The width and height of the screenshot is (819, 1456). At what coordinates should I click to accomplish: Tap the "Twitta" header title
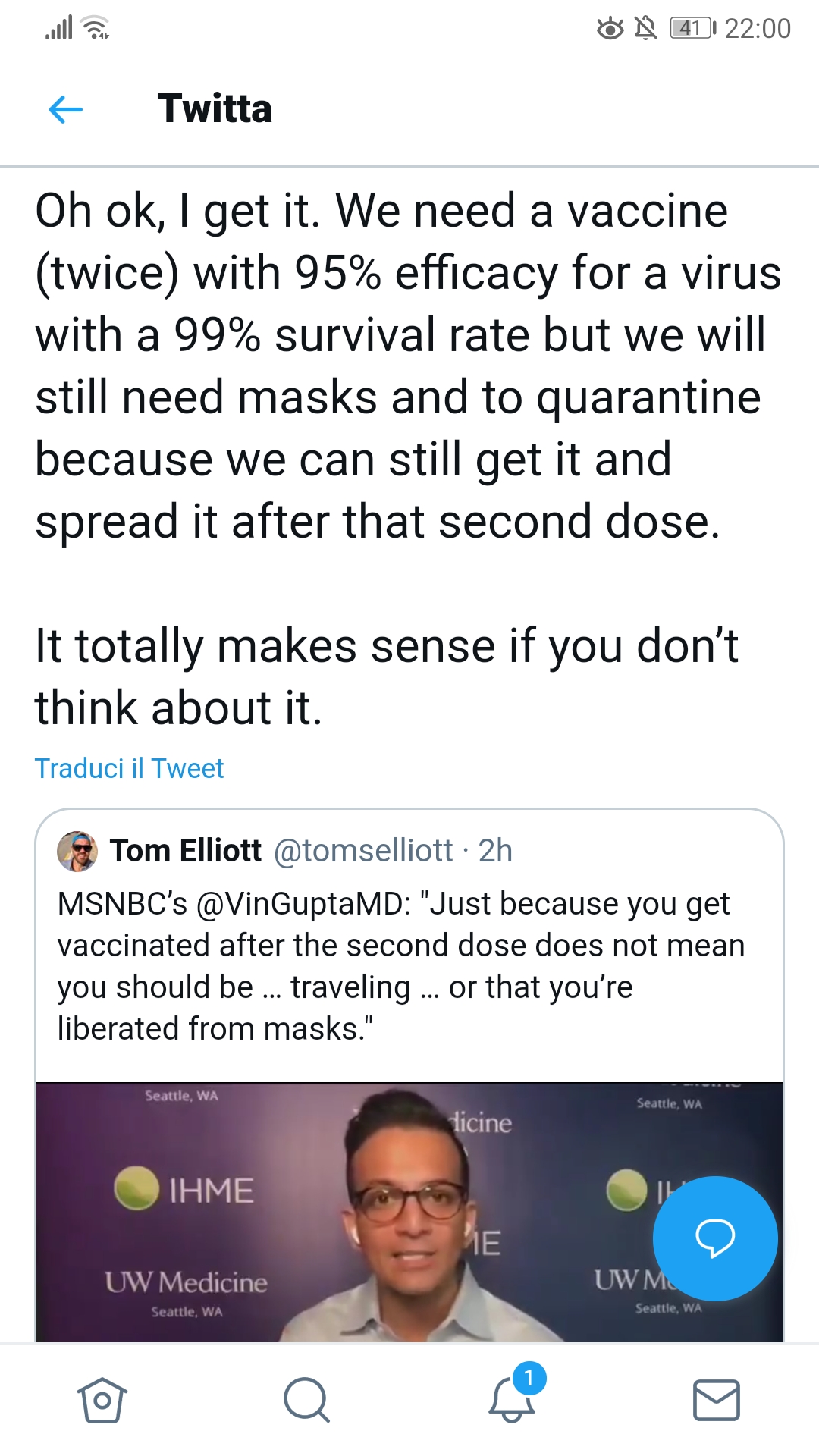coord(215,108)
